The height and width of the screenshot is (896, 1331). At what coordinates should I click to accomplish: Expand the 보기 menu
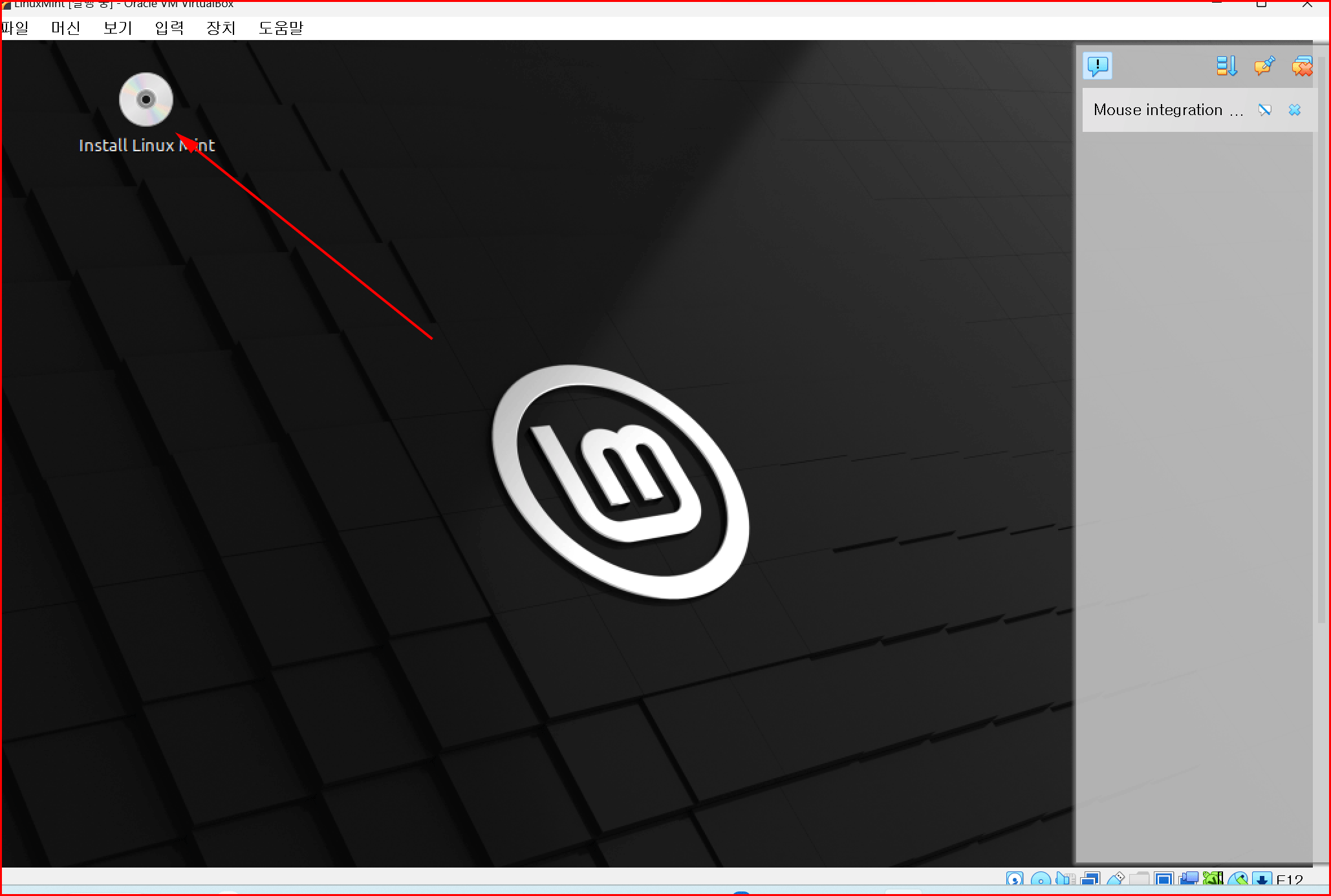[x=118, y=28]
